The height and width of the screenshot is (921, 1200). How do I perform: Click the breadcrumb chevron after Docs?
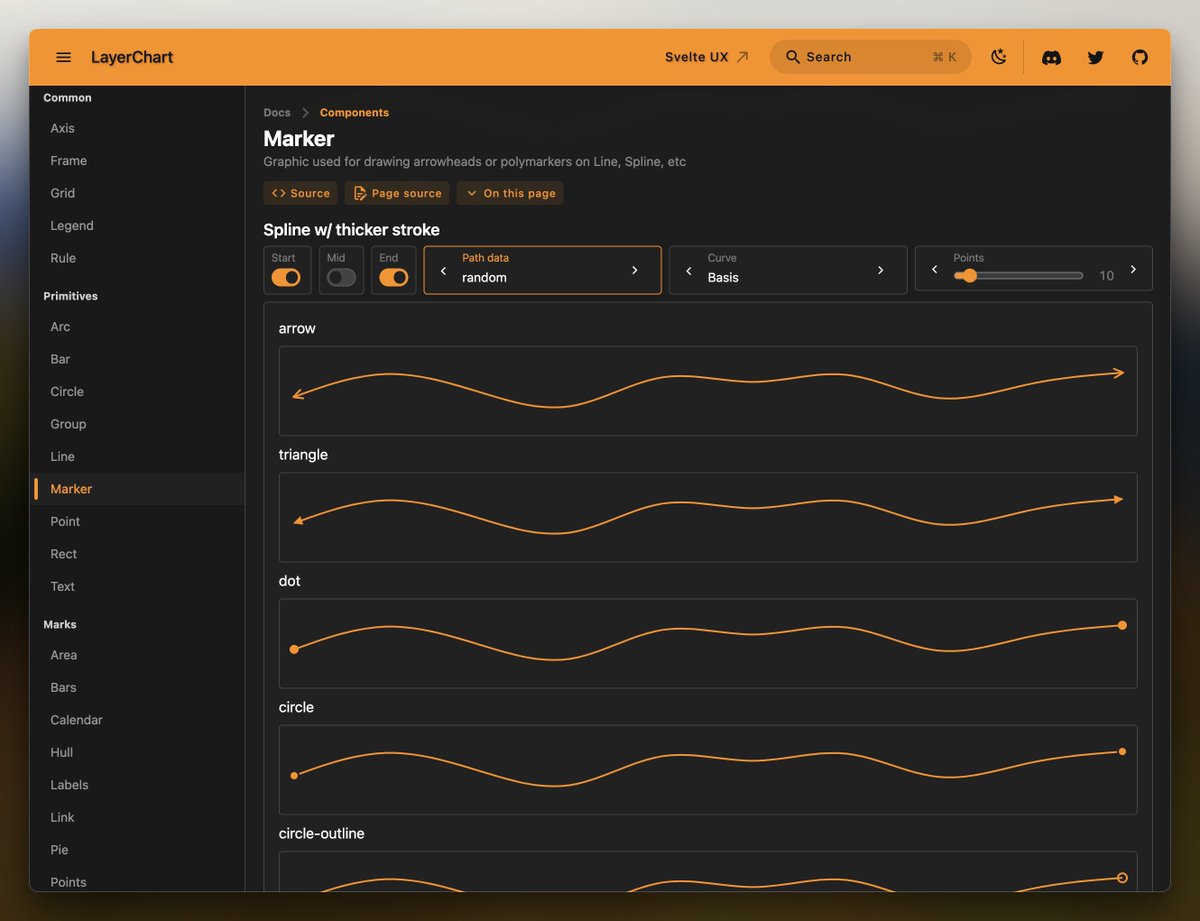(305, 113)
